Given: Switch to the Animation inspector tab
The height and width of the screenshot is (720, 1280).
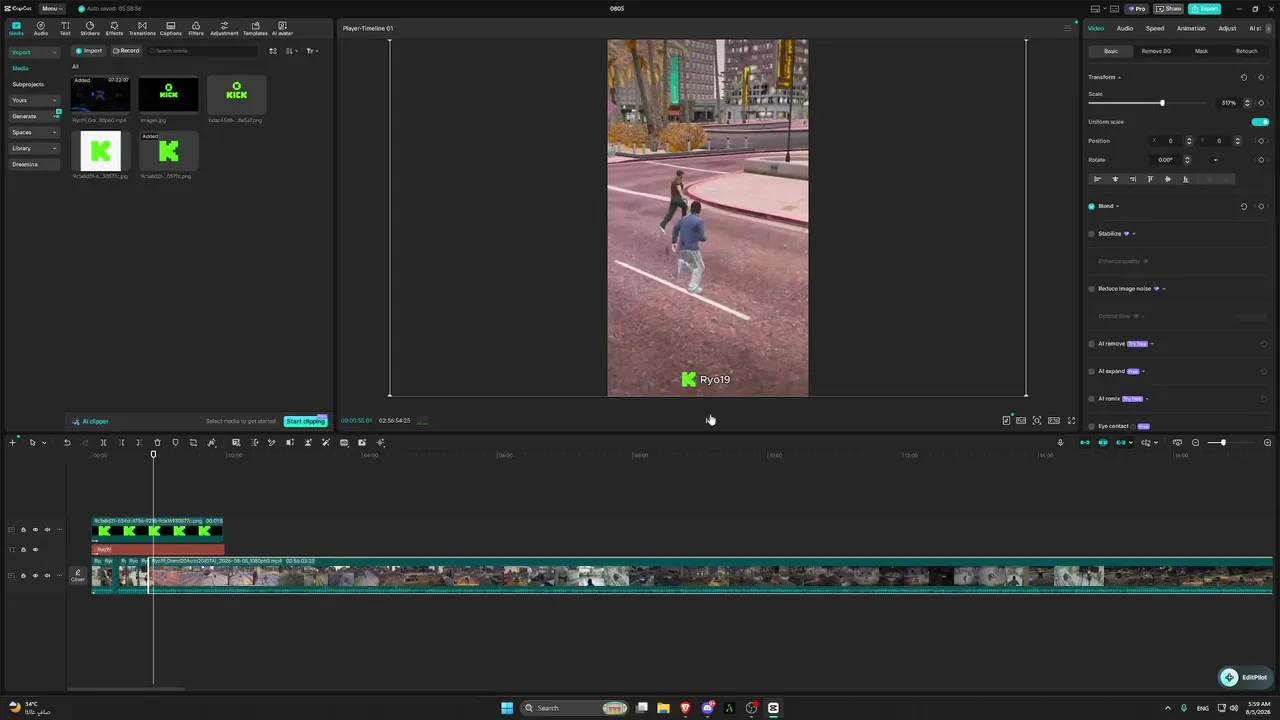Looking at the screenshot, I should [1191, 28].
